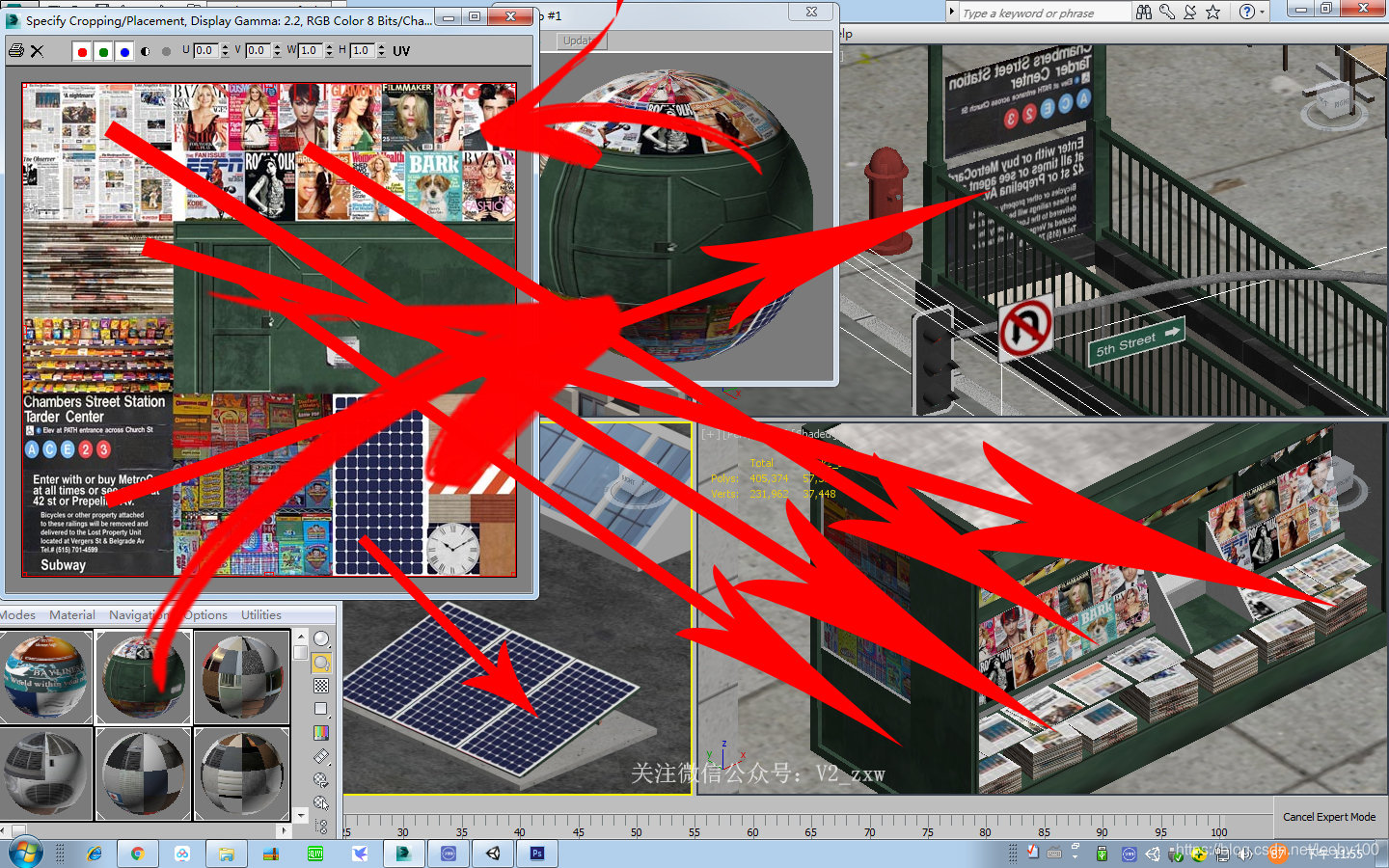The image size is (1389, 868).
Task: Click the binoculars search icon
Action: (1144, 12)
